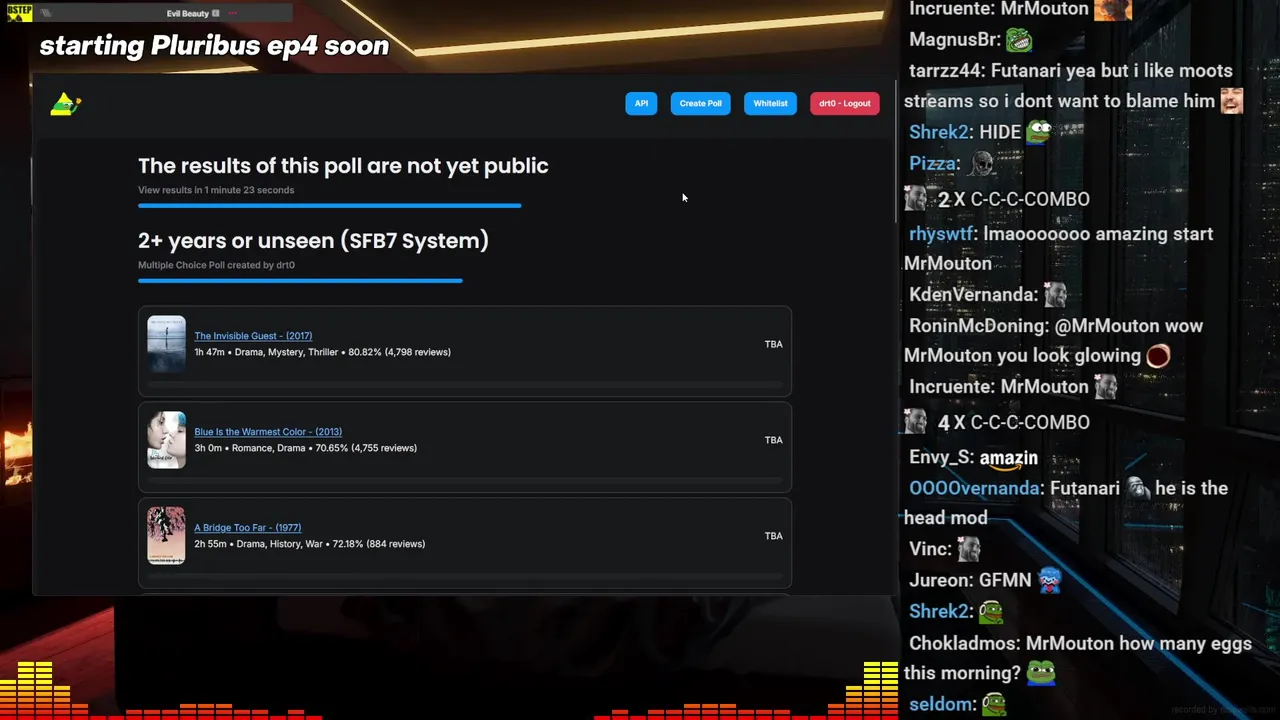The height and width of the screenshot is (720, 1280).
Task: Open The Invisible Guest - (2017) link
Action: point(253,336)
